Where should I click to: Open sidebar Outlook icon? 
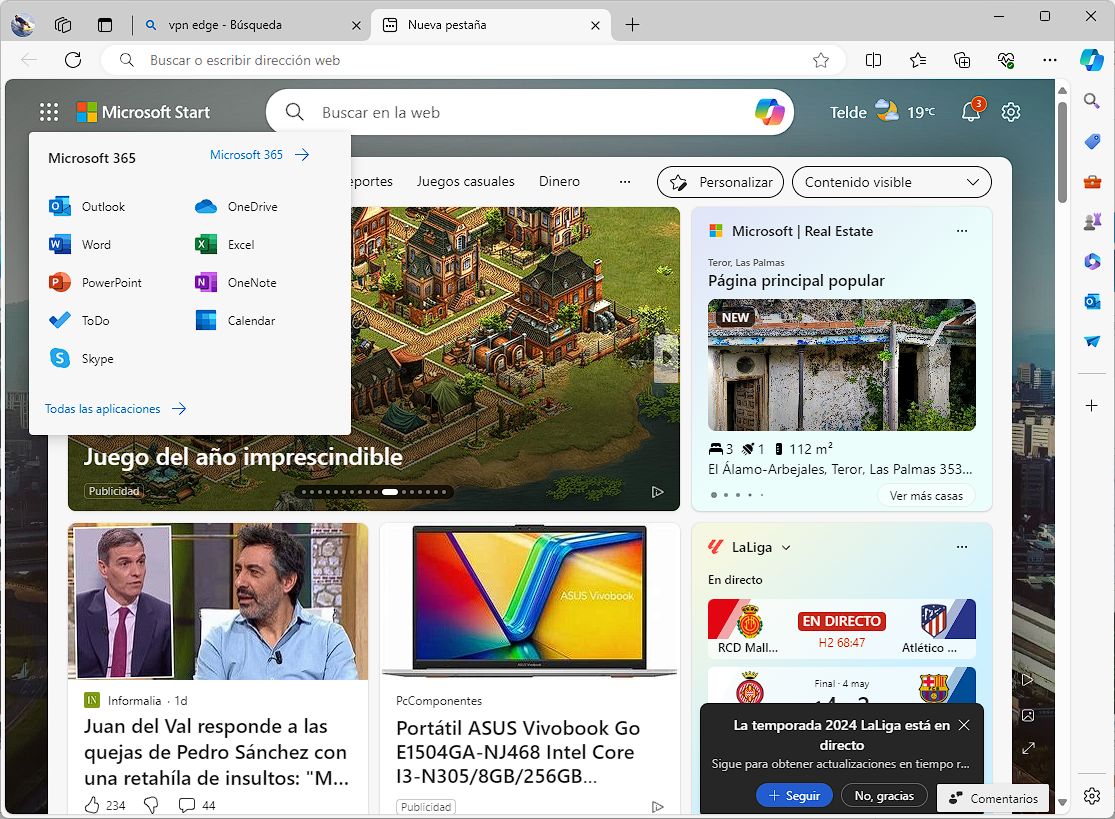pyautogui.click(x=1092, y=301)
